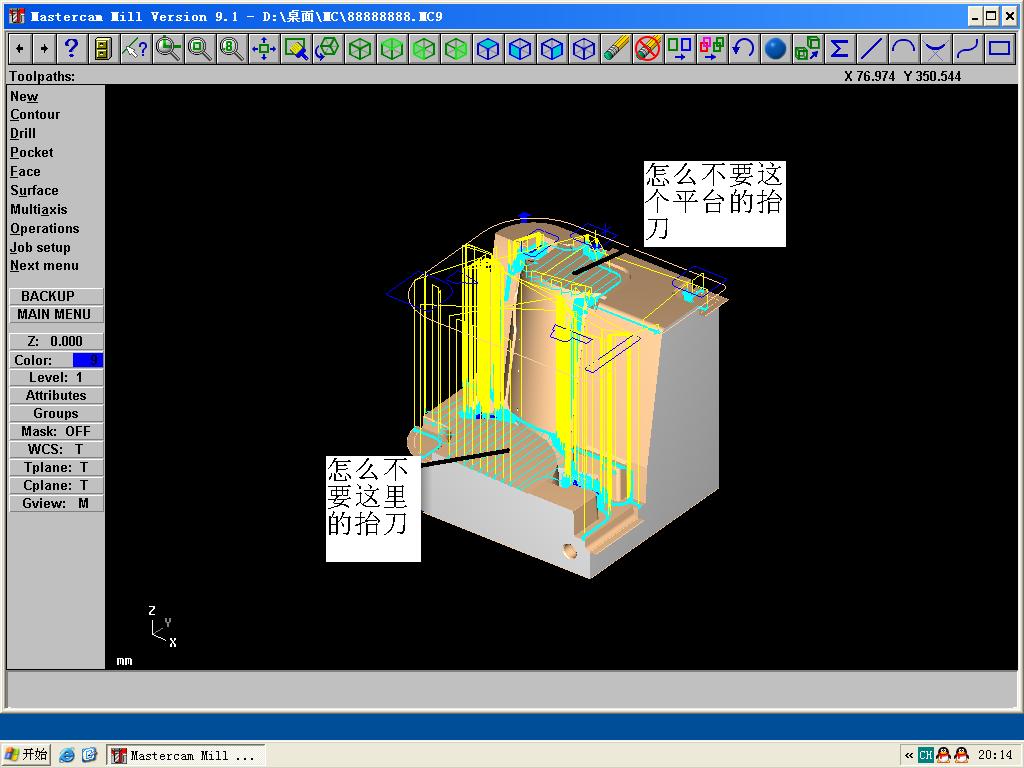Open Job setup
This screenshot has width=1024, height=768.
pyautogui.click(x=40, y=247)
